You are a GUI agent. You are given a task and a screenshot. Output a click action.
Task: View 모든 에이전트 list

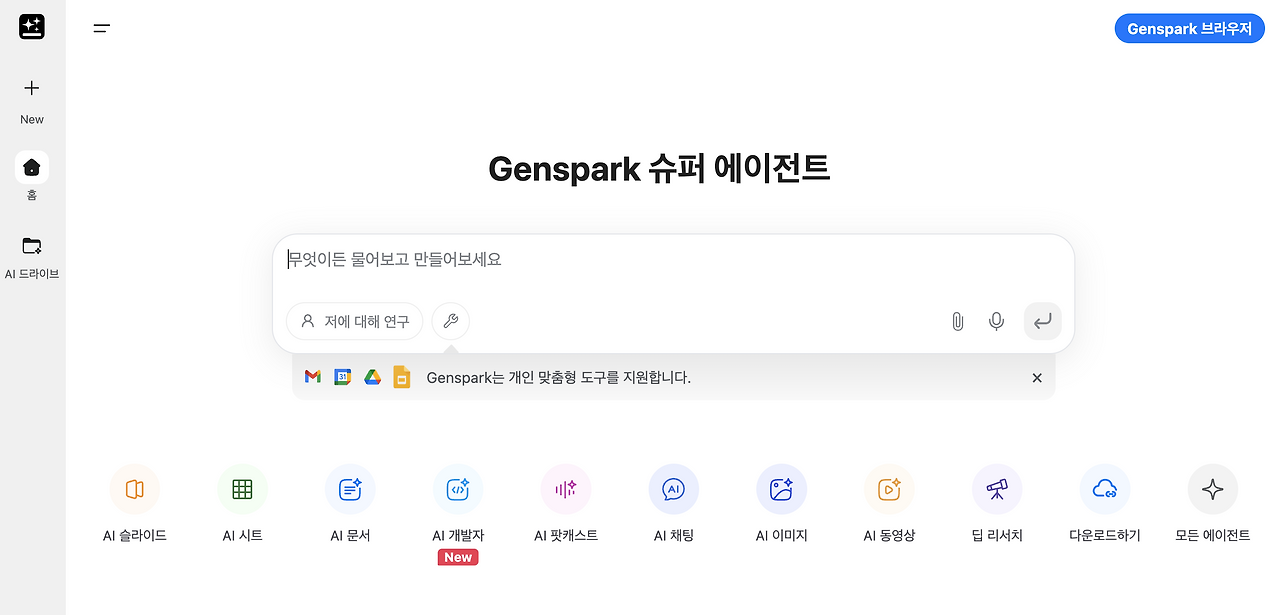[1212, 500]
